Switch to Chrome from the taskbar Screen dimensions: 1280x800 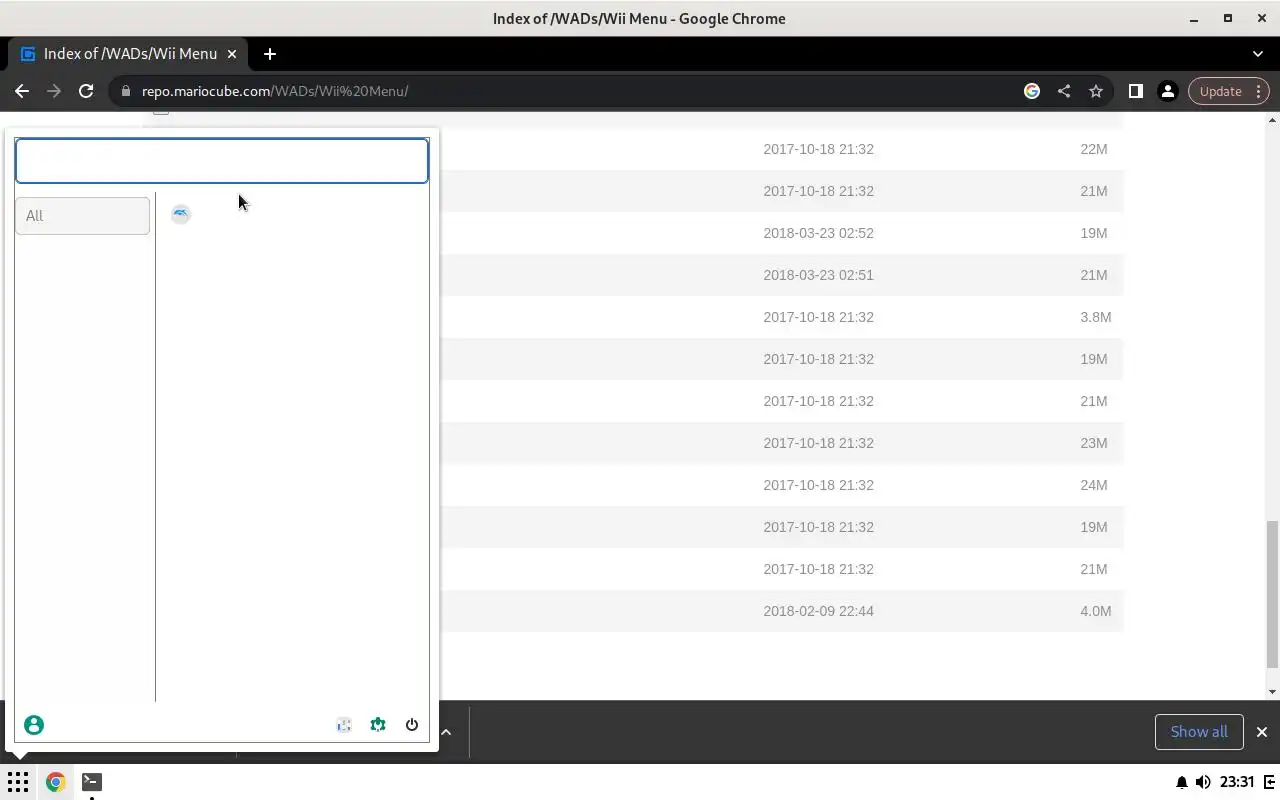(x=55, y=782)
